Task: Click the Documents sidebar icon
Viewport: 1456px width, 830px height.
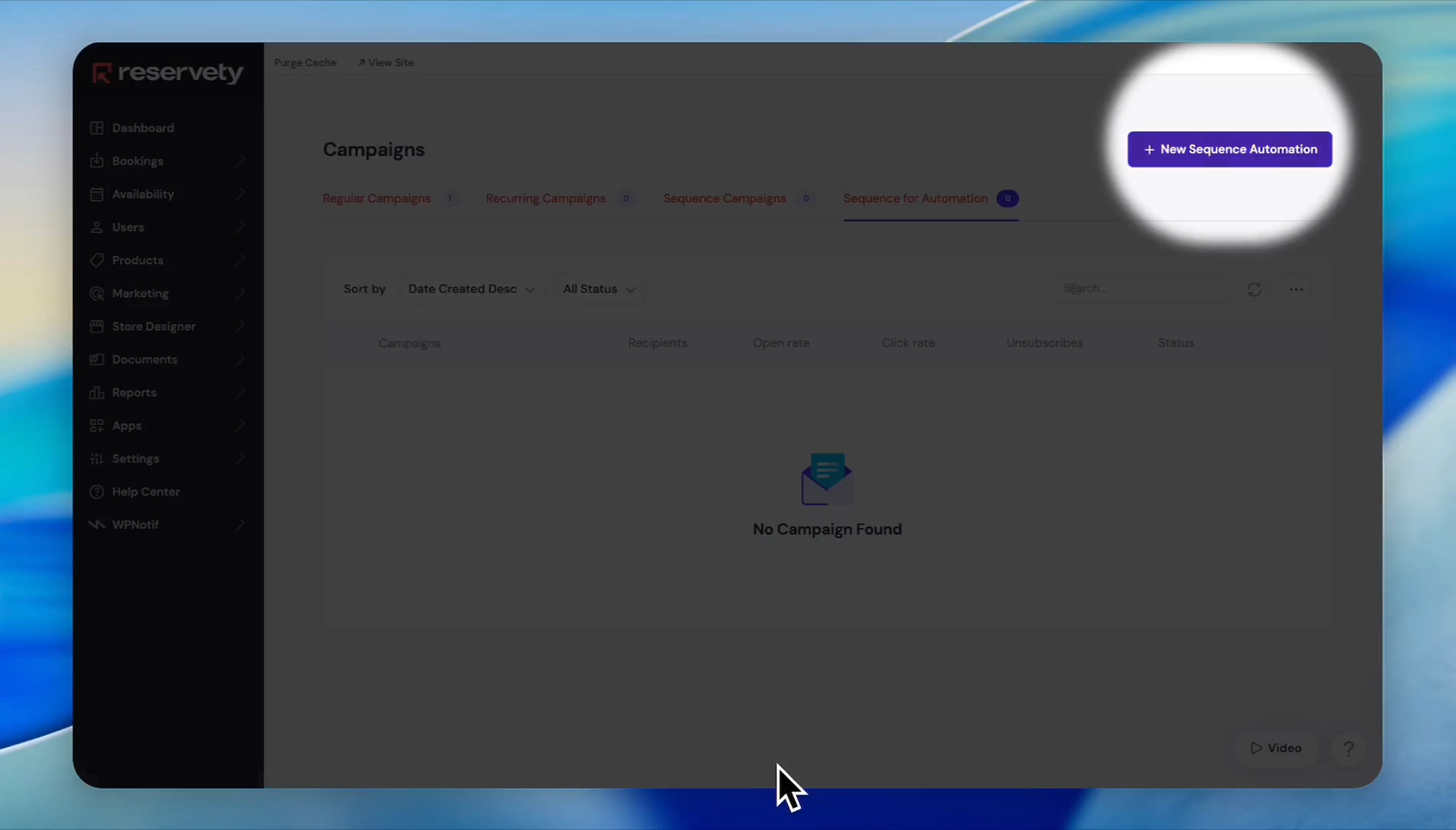Action: tap(96, 359)
